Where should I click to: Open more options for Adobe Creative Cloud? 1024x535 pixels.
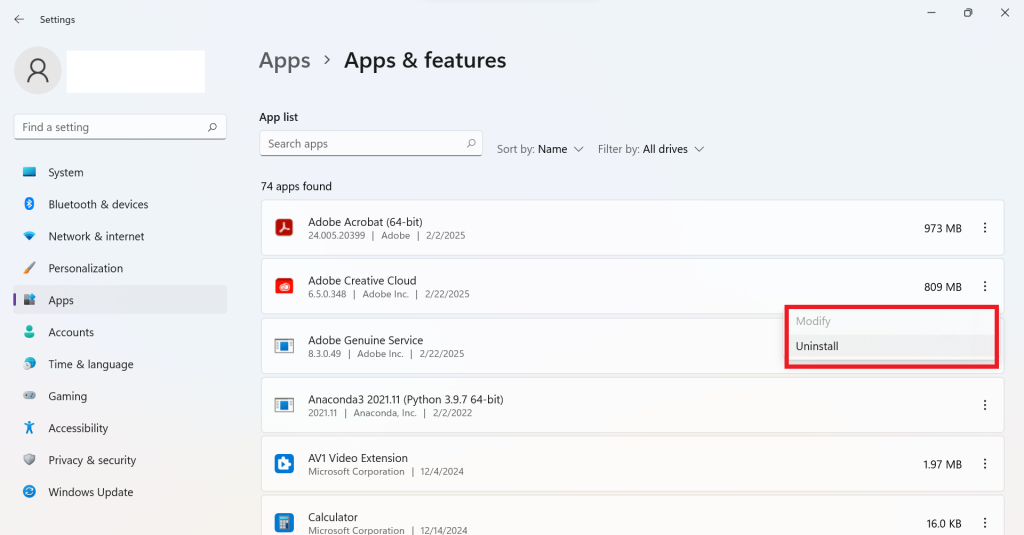pyautogui.click(x=985, y=287)
